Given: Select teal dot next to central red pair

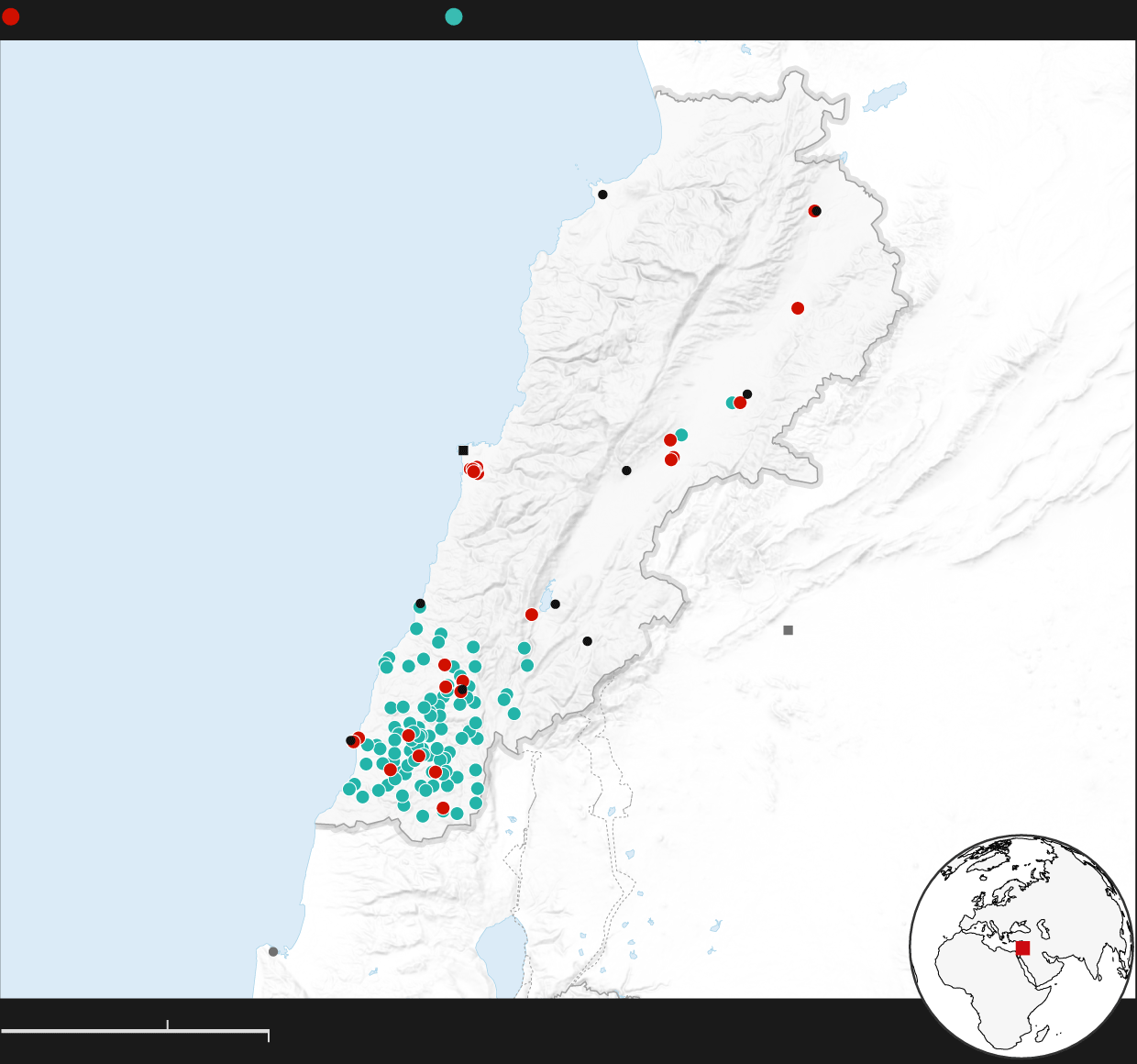Looking at the screenshot, I should click(x=681, y=435).
